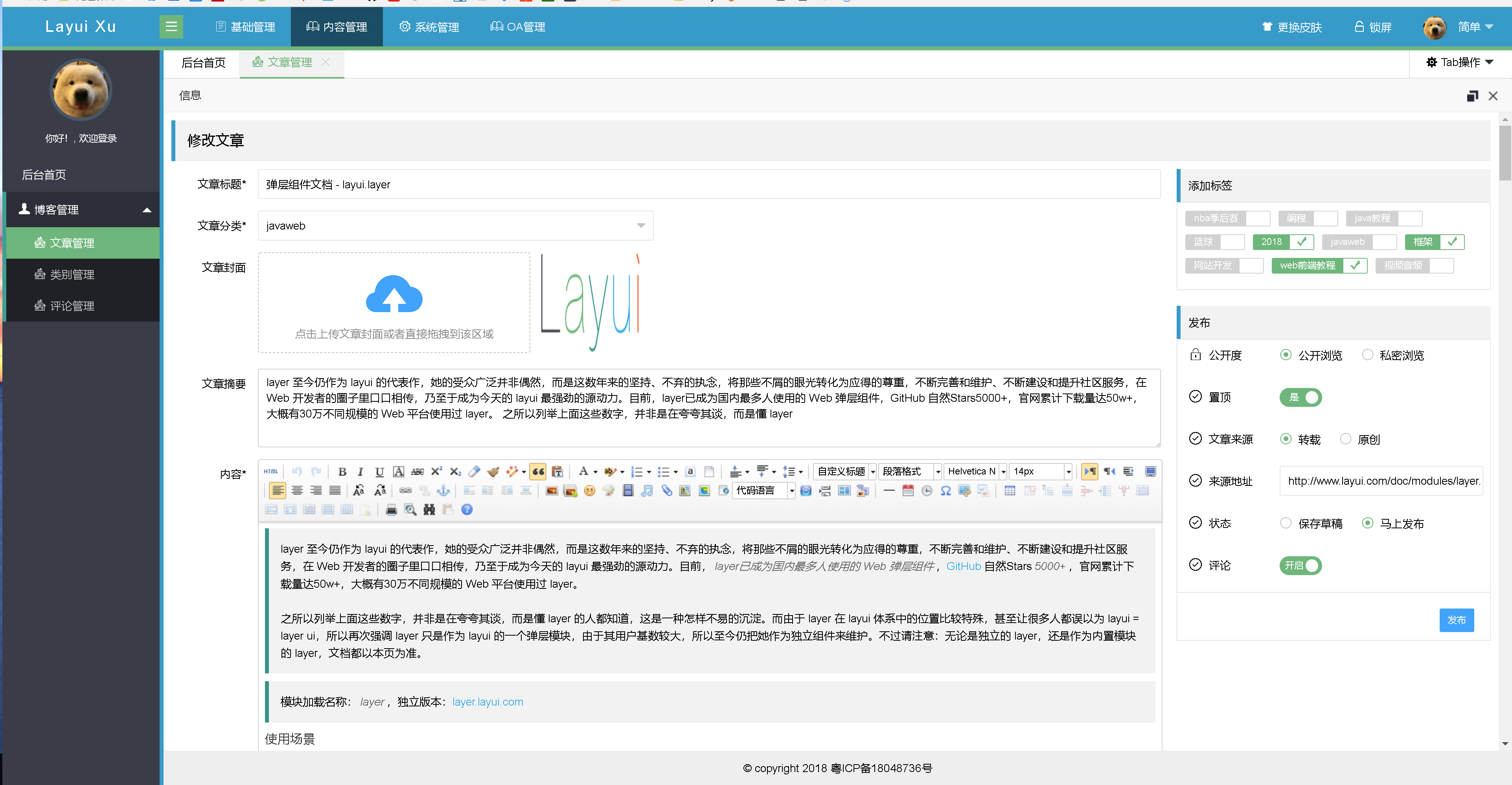Print the editor content
Screen dimensions: 1512x785
coord(392,510)
